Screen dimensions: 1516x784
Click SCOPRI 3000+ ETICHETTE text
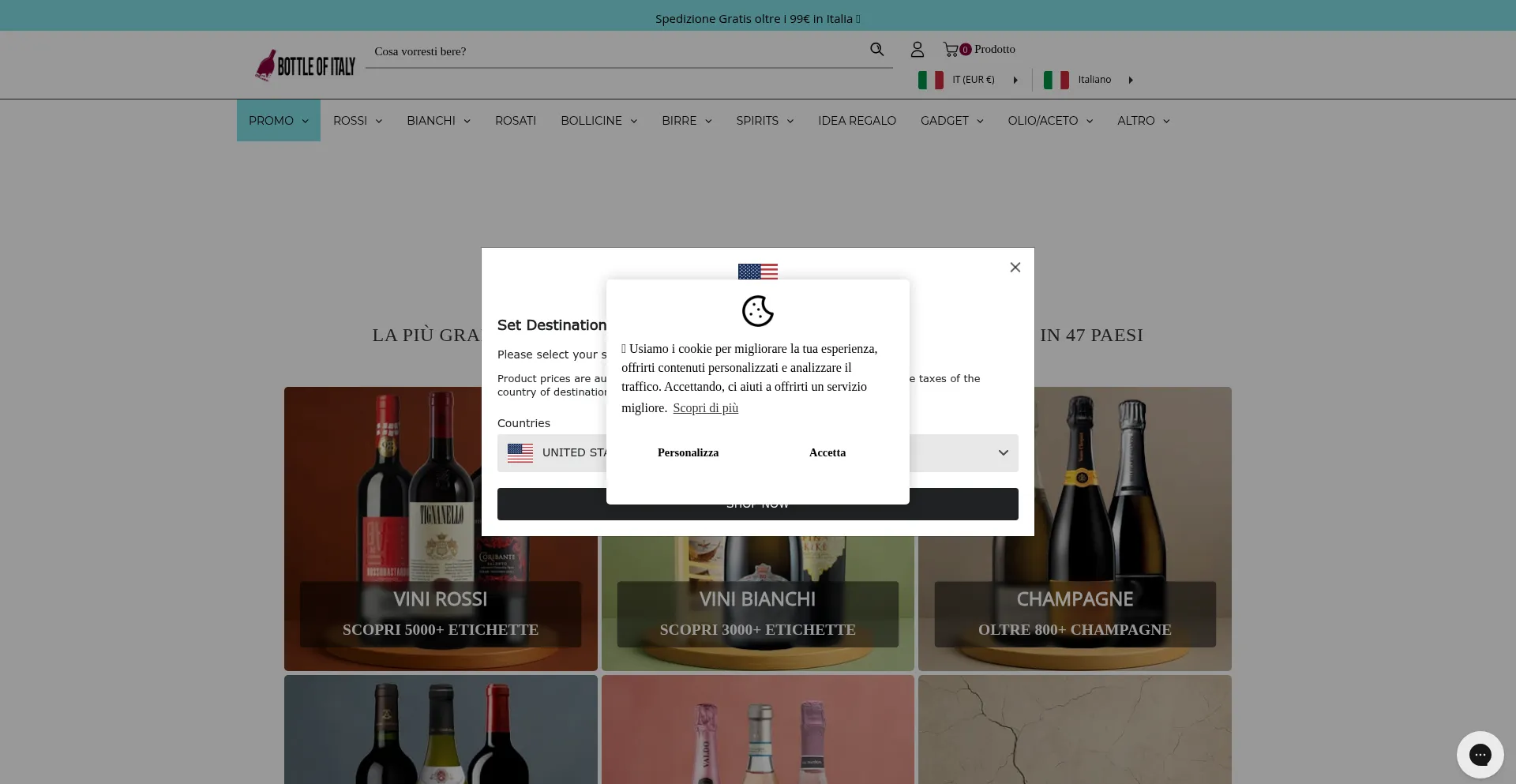point(758,630)
